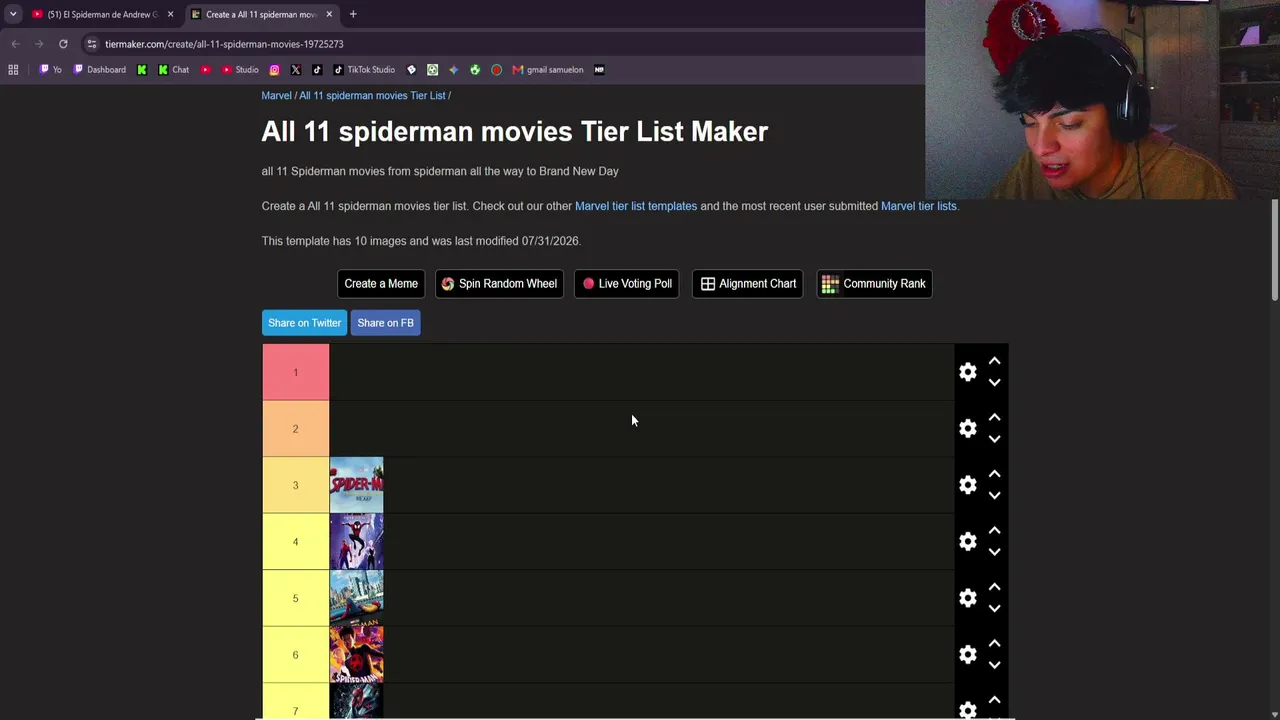The height and width of the screenshot is (720, 1280).
Task: Open the Alignment Chart
Action: click(x=748, y=284)
